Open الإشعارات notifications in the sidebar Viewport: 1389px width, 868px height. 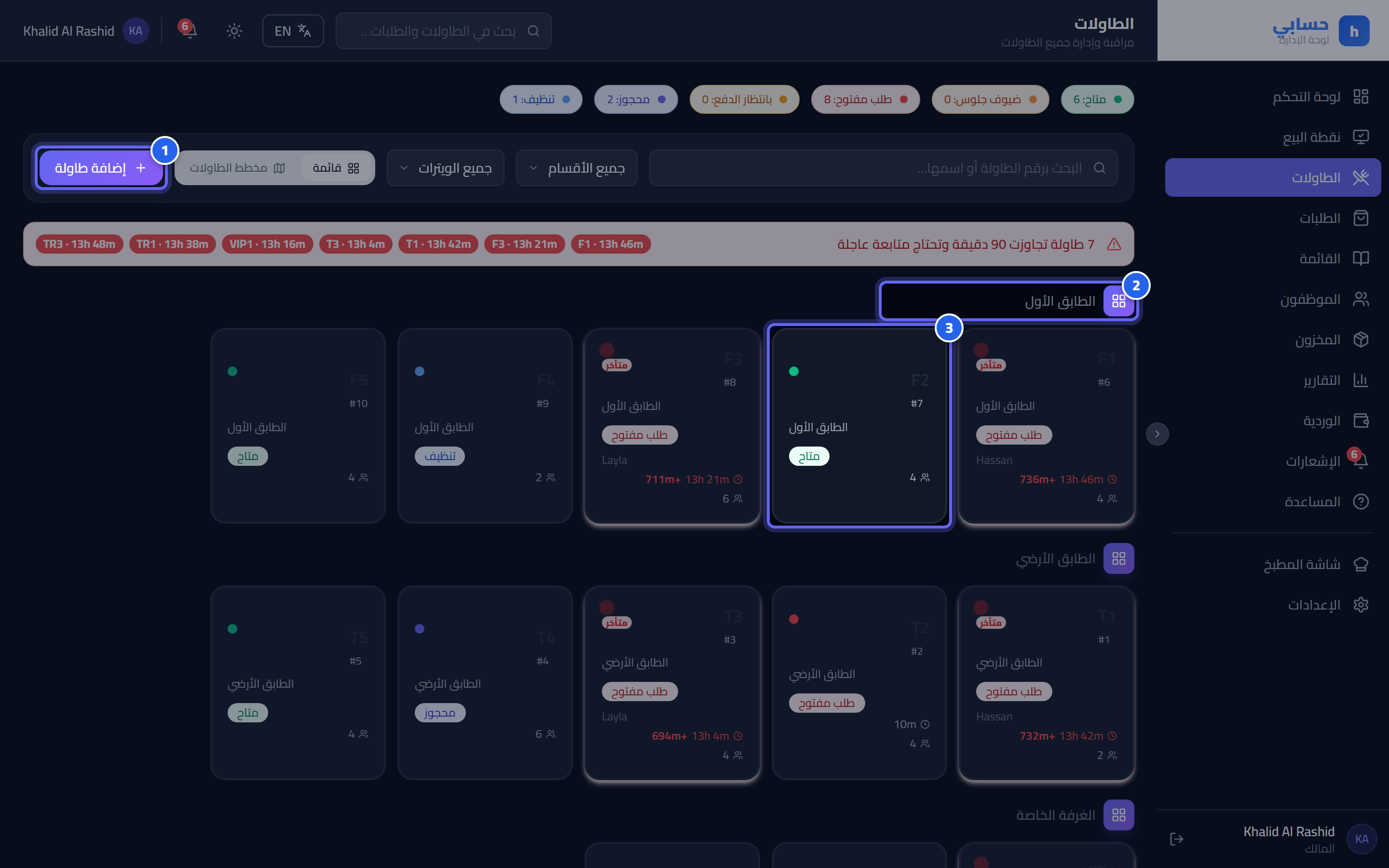click(1273, 461)
